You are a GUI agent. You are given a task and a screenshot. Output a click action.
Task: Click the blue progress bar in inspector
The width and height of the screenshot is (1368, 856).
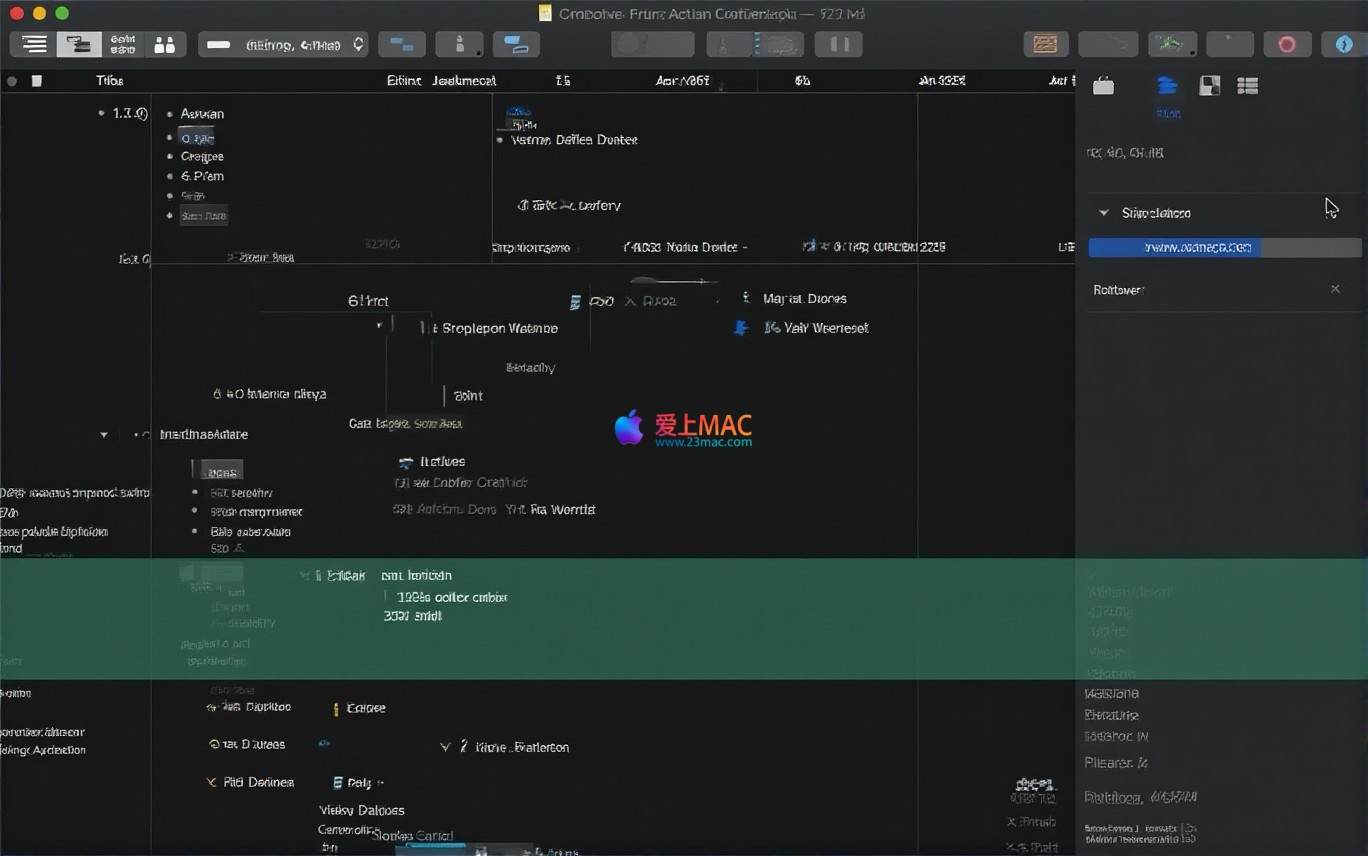1174,248
